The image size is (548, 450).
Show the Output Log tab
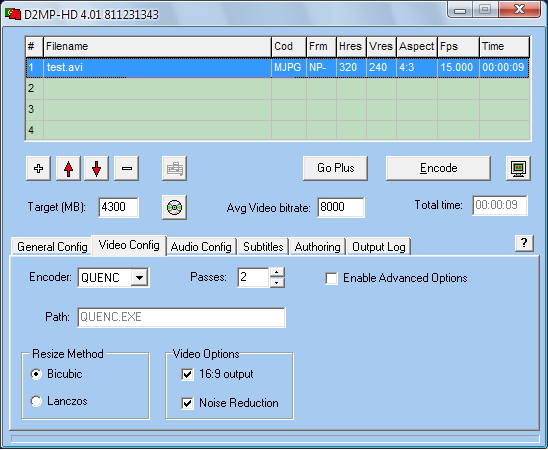[x=378, y=247]
